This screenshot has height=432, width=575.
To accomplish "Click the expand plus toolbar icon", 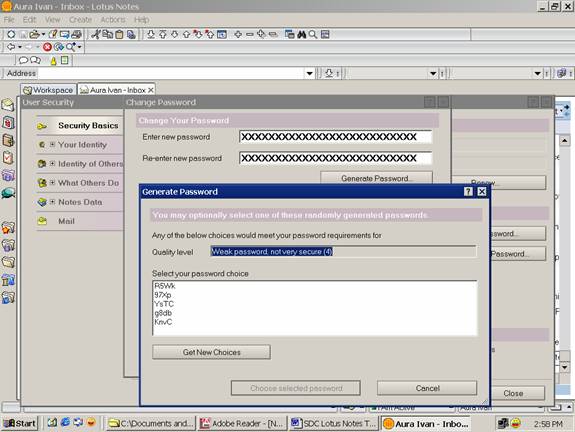I will point(238,34).
